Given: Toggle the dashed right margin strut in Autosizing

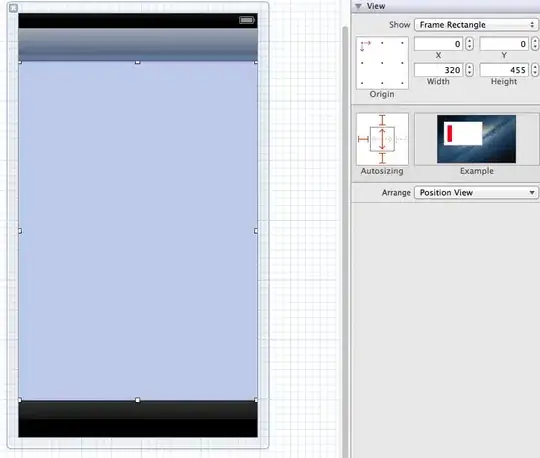Looking at the screenshot, I should [401, 139].
